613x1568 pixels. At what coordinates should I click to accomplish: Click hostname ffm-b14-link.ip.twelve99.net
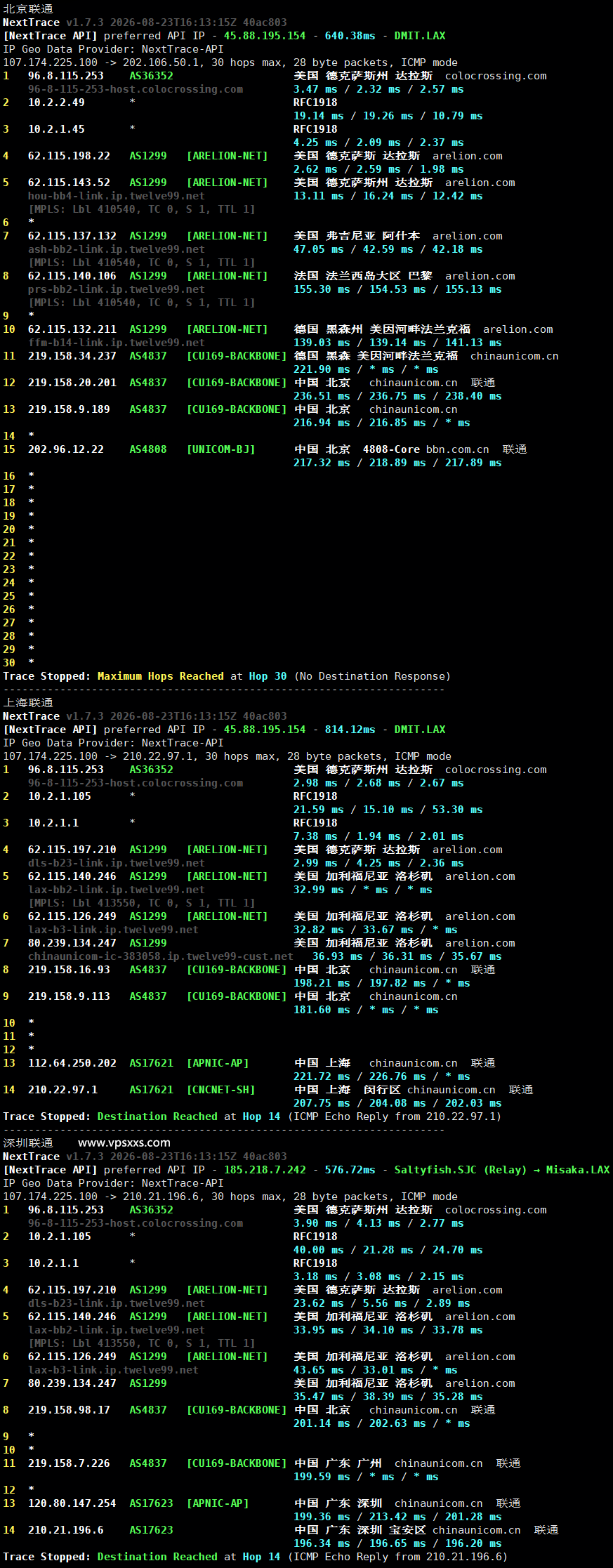tap(117, 343)
